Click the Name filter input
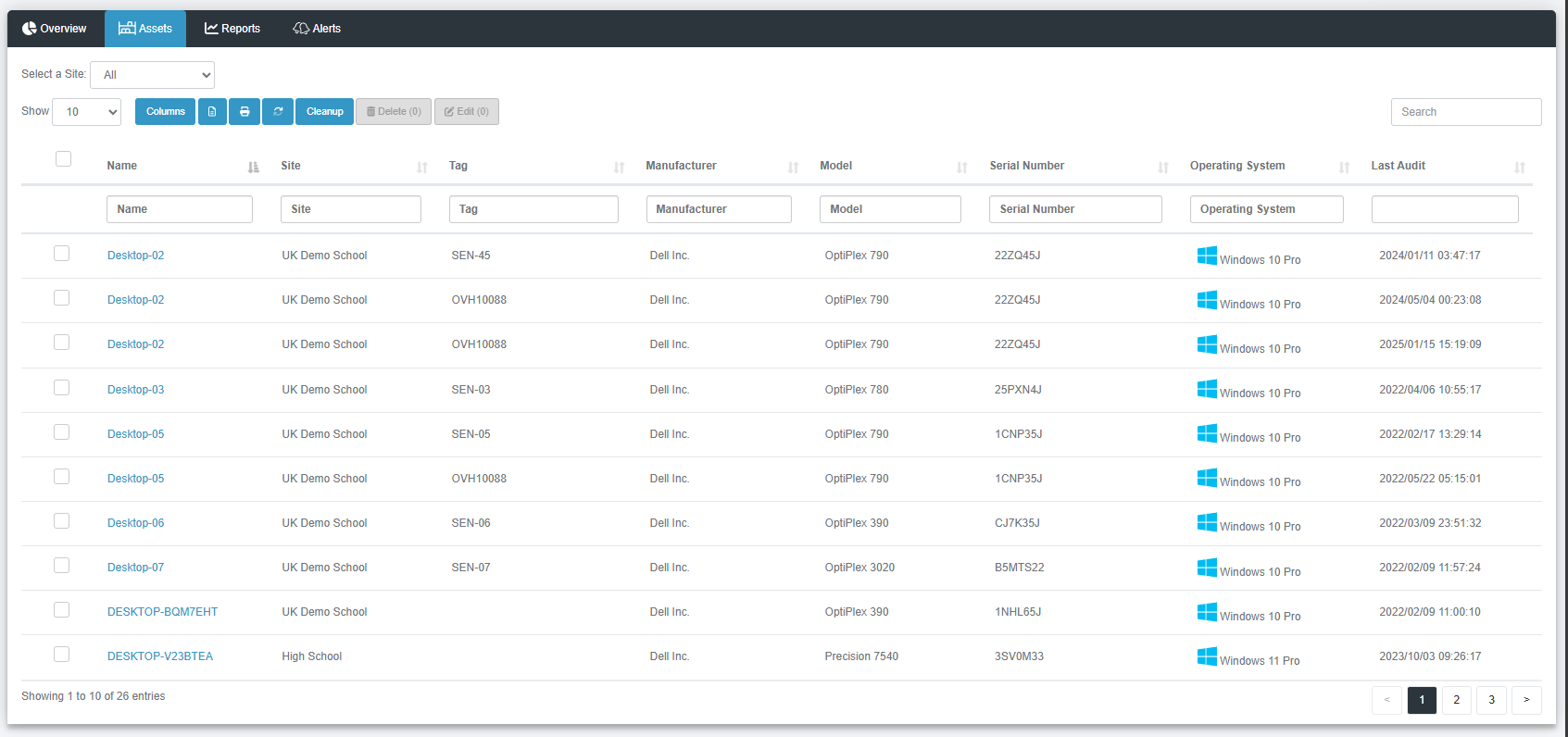Image resolution: width=1568 pixels, height=737 pixels. pos(180,209)
